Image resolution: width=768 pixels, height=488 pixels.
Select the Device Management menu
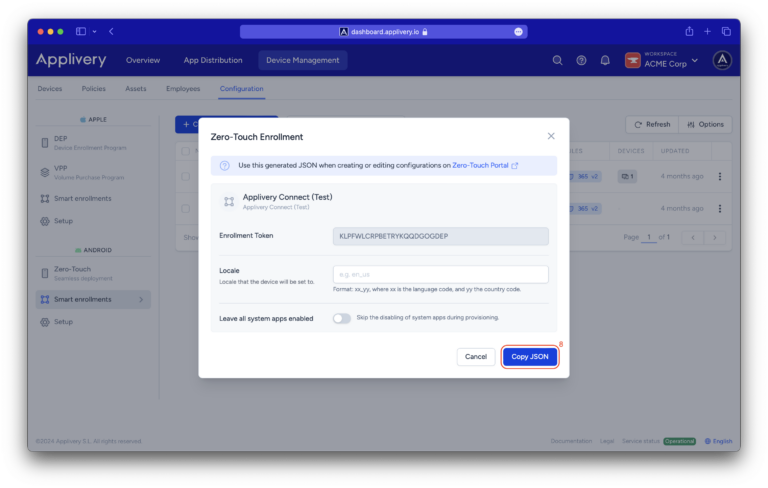point(303,60)
